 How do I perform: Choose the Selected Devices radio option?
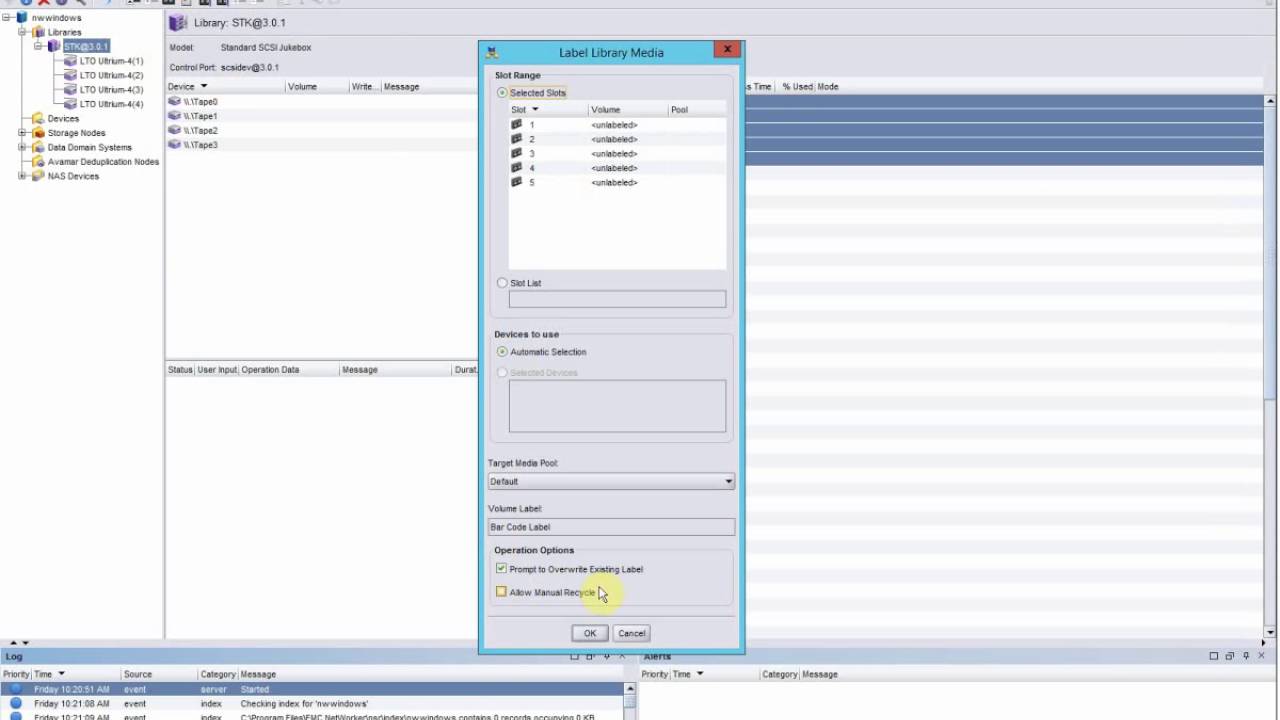pyautogui.click(x=502, y=373)
